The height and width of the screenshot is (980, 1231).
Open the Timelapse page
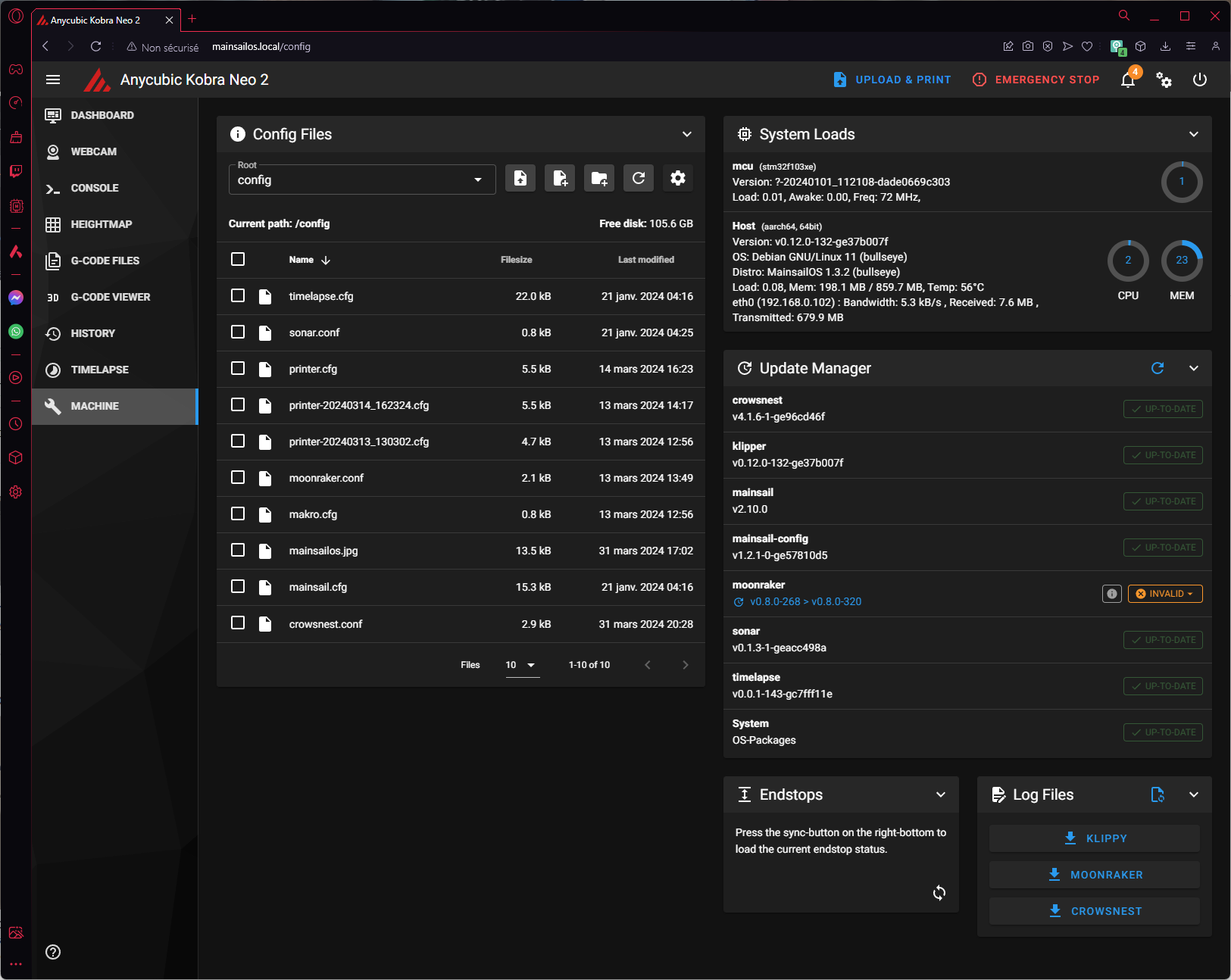click(x=115, y=370)
